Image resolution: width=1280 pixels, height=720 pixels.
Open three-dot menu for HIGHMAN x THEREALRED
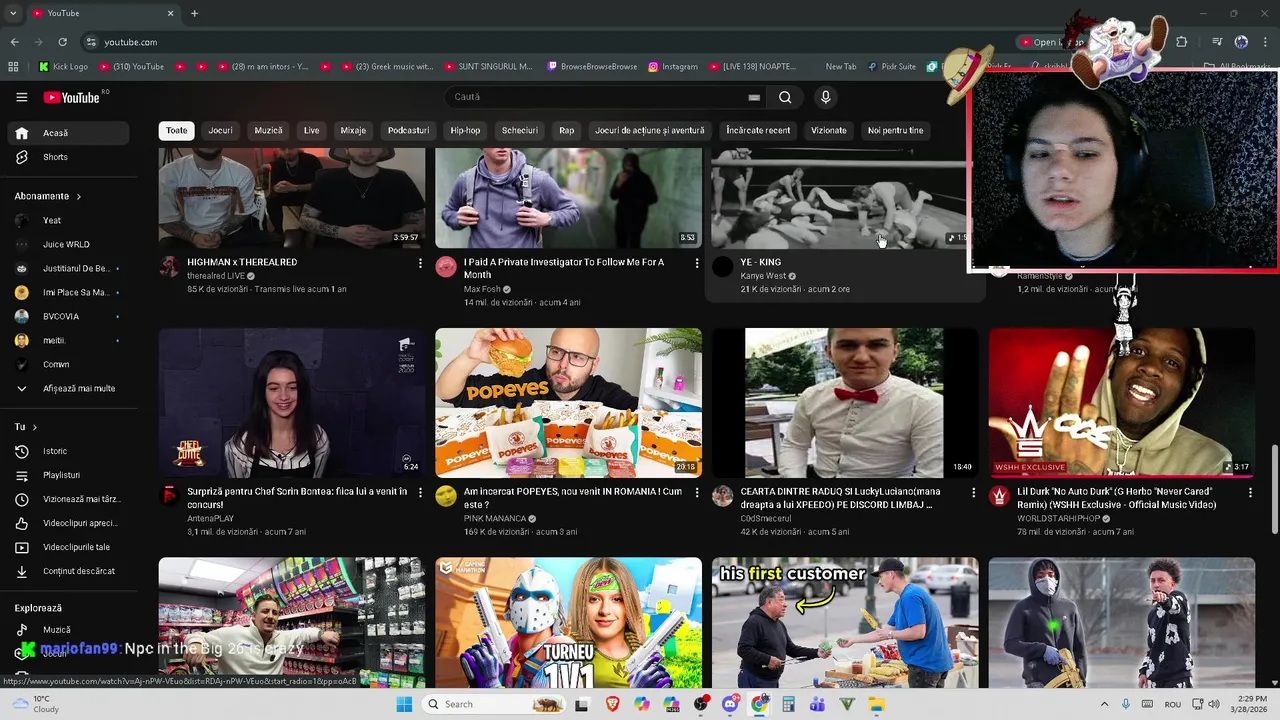click(420, 263)
